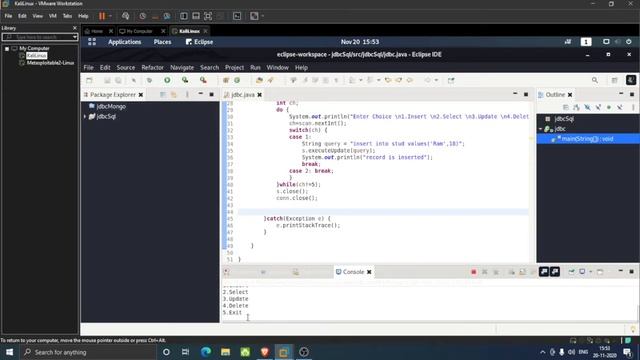The width and height of the screenshot is (640, 360).
Task: Open the Source menu in Eclipse
Action: 126,68
